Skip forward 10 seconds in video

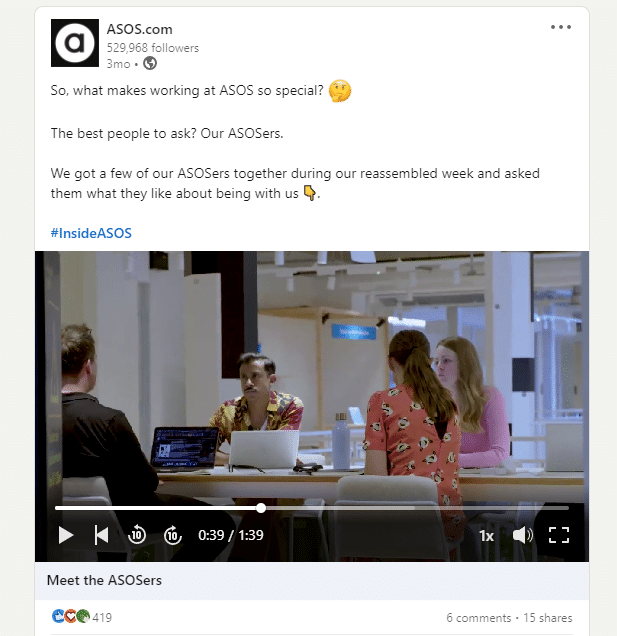[173, 535]
